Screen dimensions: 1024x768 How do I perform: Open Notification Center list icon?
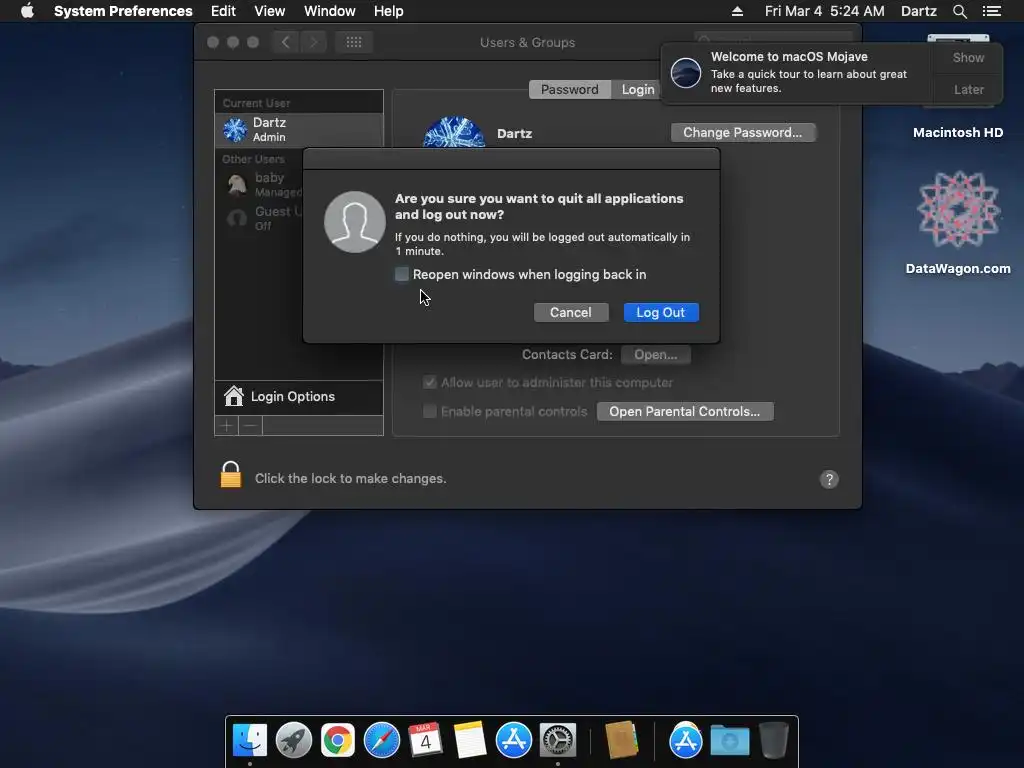[991, 11]
